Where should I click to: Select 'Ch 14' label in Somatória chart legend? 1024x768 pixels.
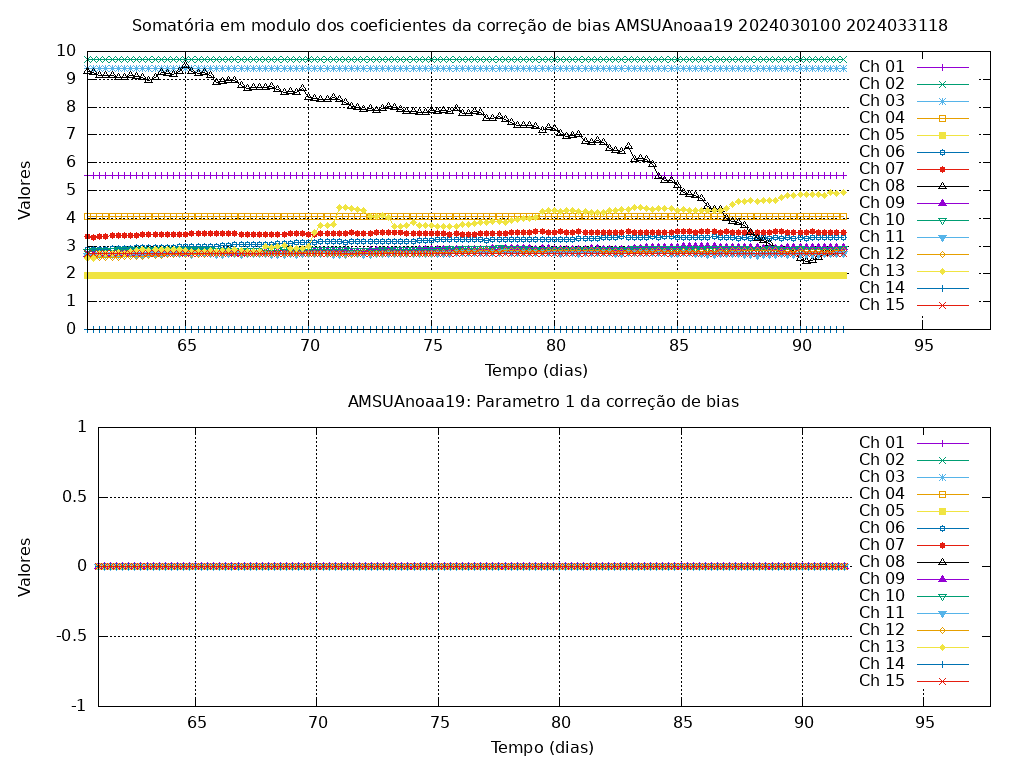(x=882, y=287)
